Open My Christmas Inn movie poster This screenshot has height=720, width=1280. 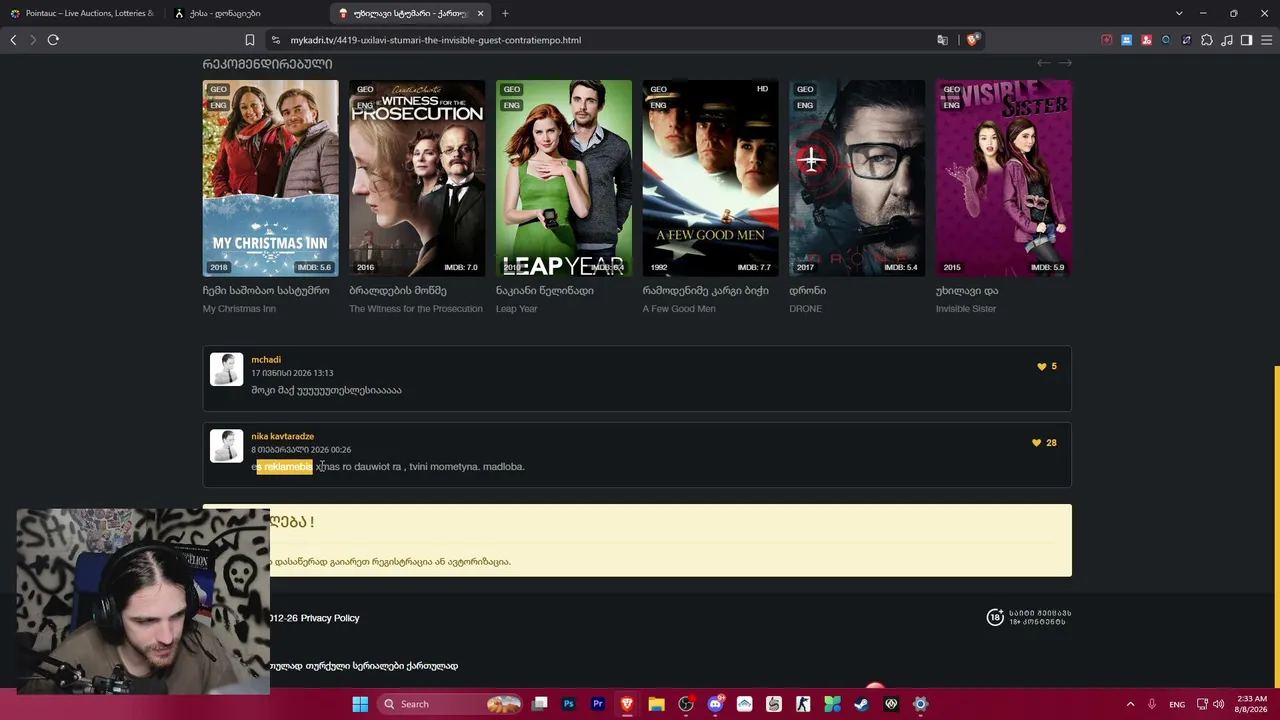tap(270, 178)
